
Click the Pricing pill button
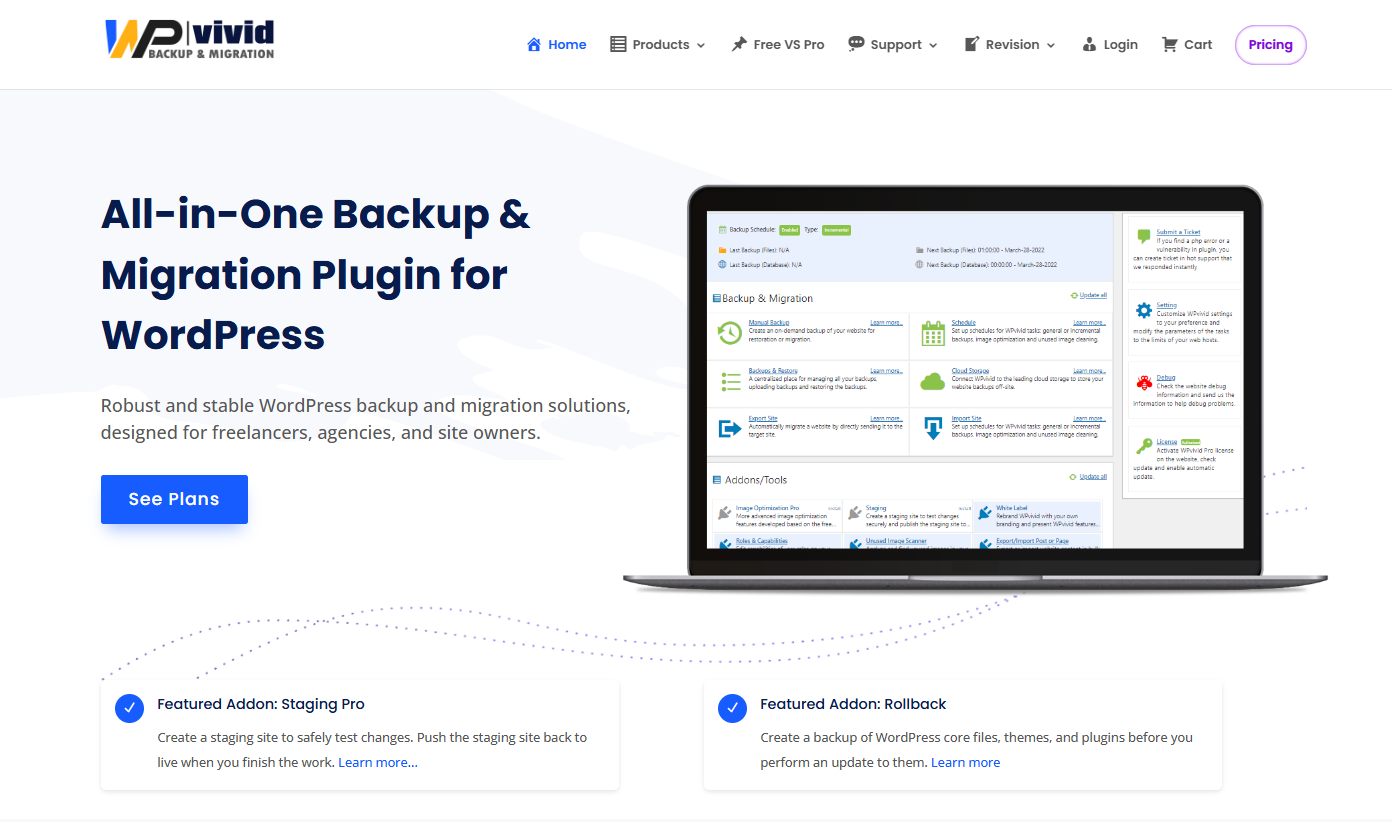click(x=1271, y=44)
